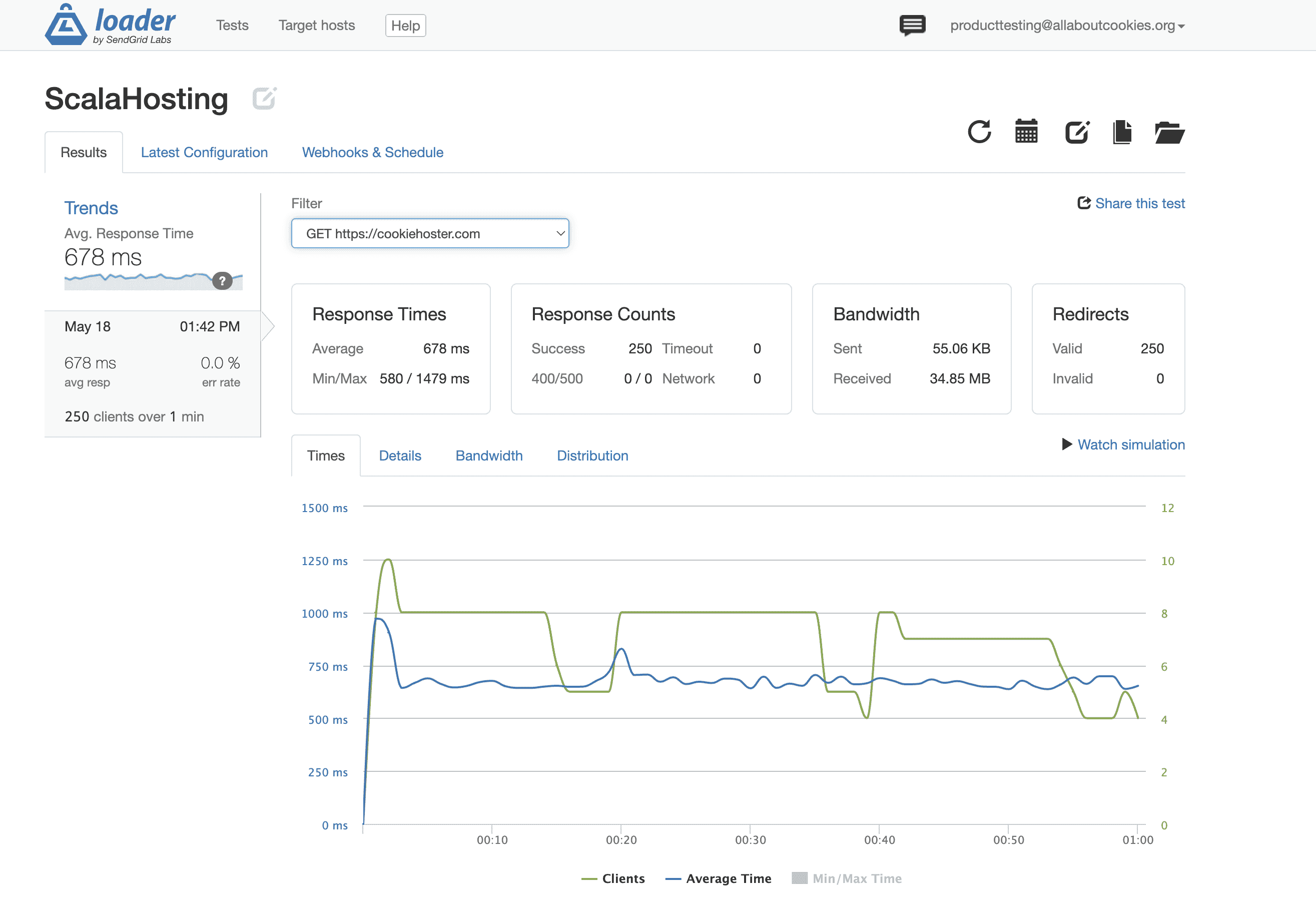This screenshot has height=908, width=1316.
Task: Click the Share this test arrow icon
Action: 1084,203
